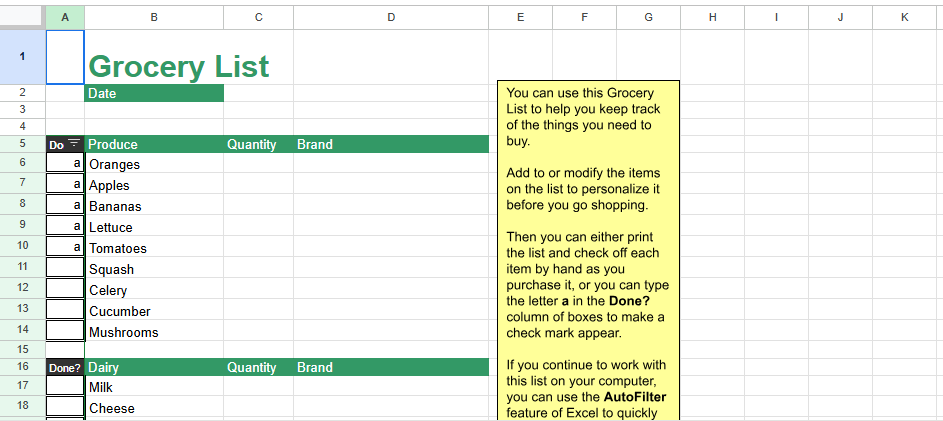
Task: Open the filter icon in cell A5
Action: tap(73, 144)
